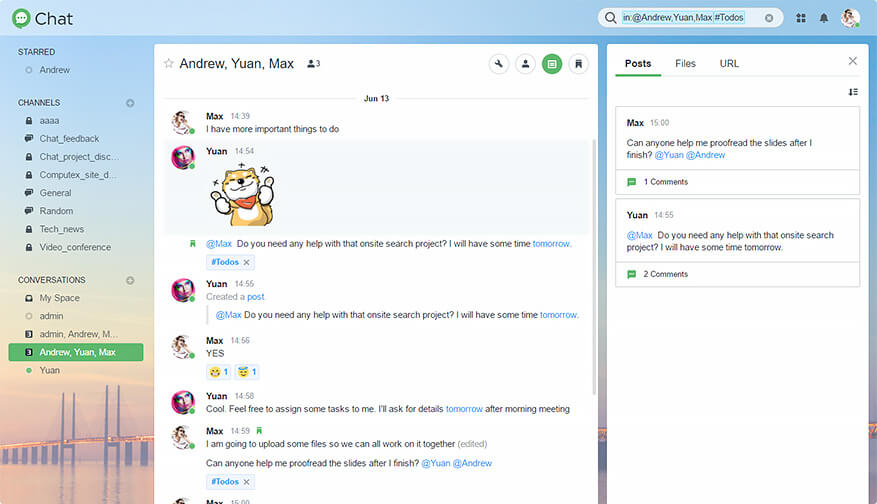The image size is (877, 504).
Task: Star the Andrew, Yuan, Max conversation
Action: click(x=168, y=64)
